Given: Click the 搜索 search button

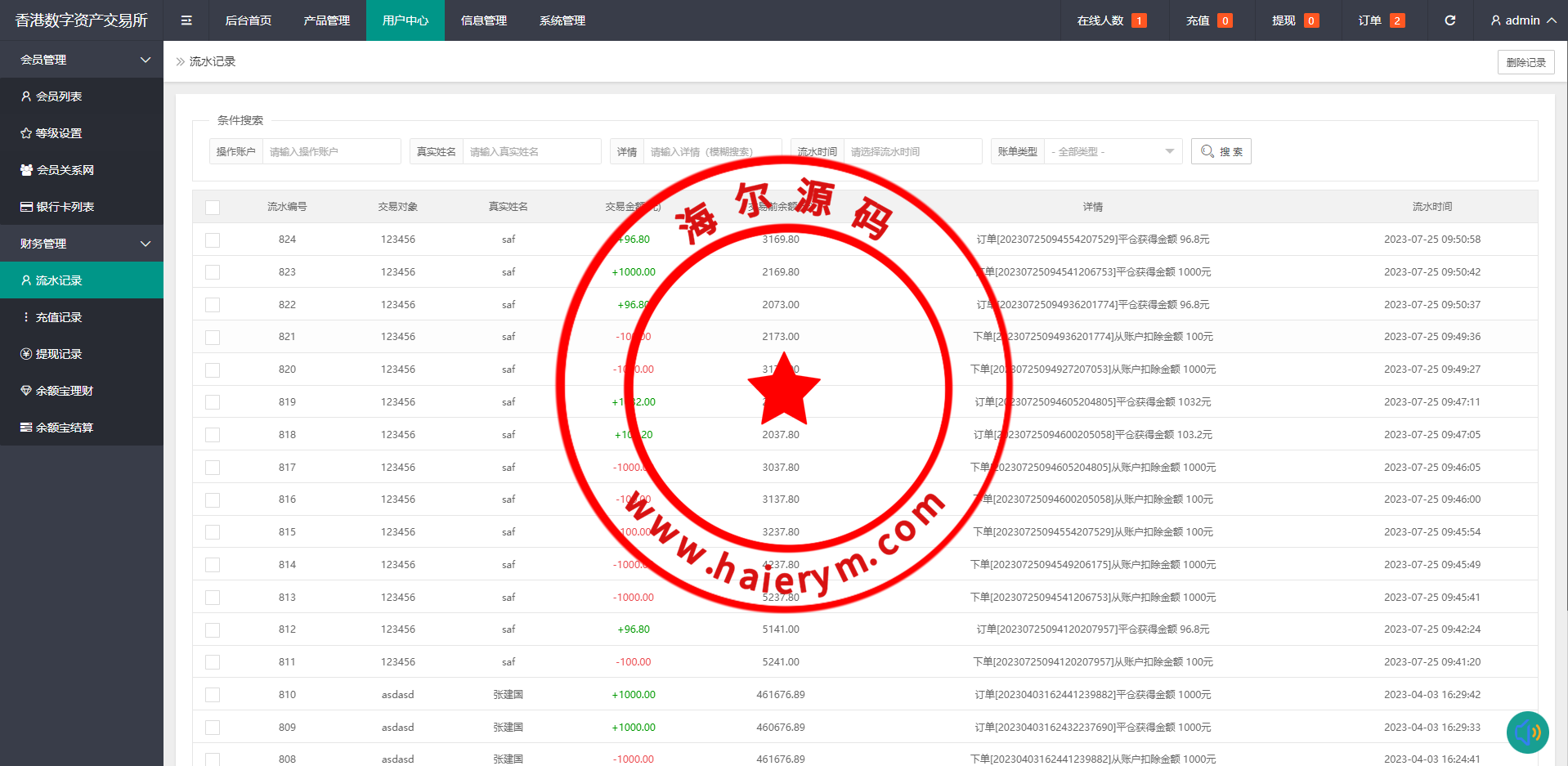Looking at the screenshot, I should pyautogui.click(x=1221, y=151).
